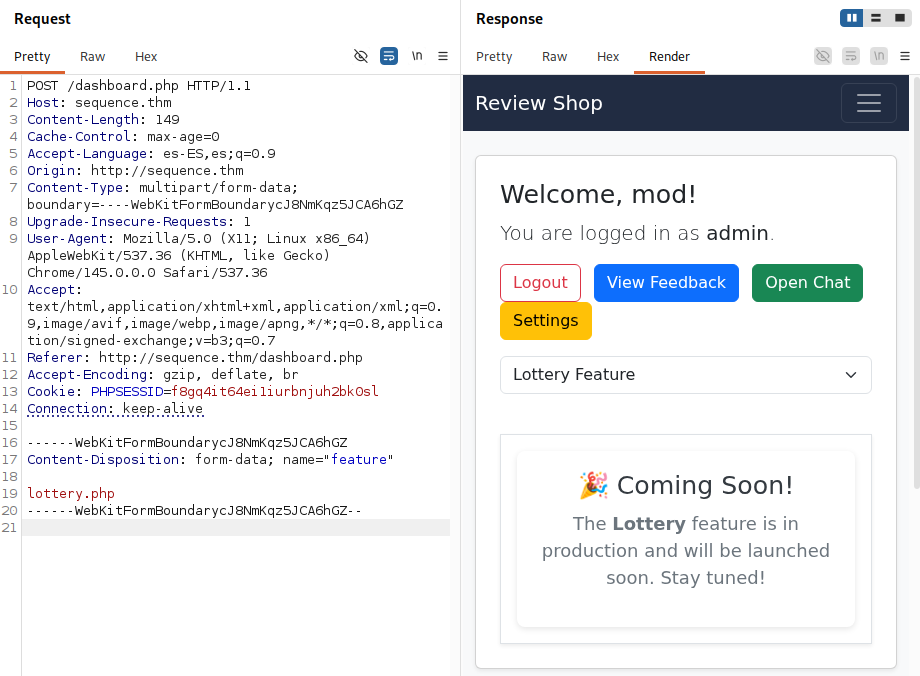Select combined single-view layout icon

899,18
